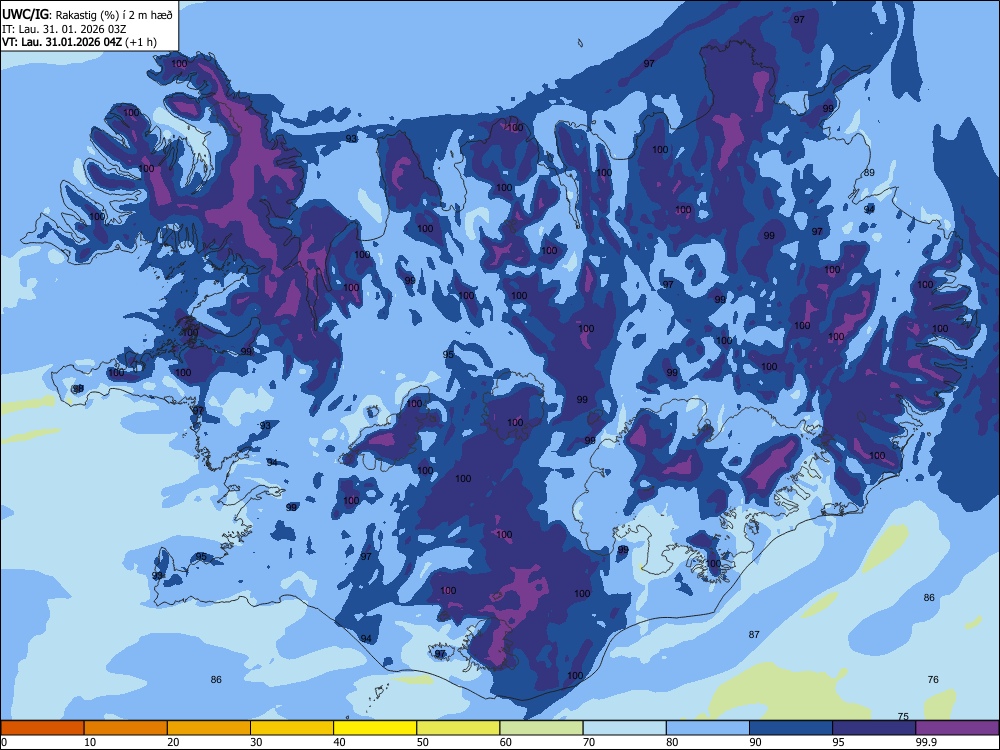Click the purple above-99.9 legend swatch
This screenshot has width=1000, height=750.
click(x=957, y=728)
